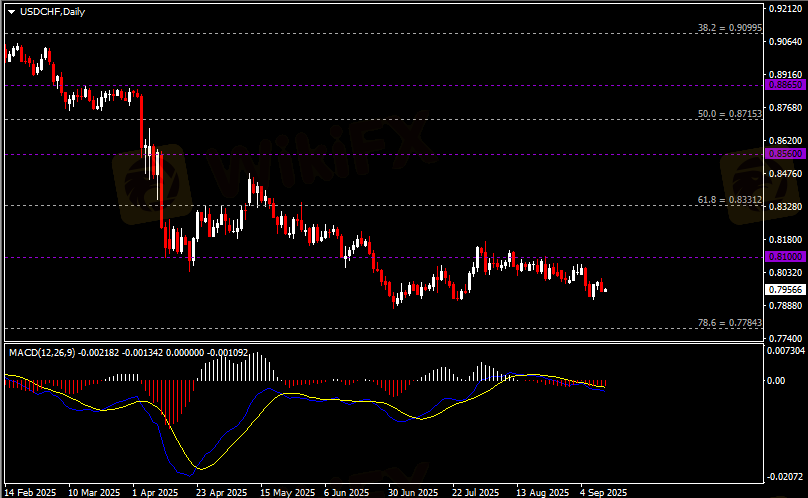Screen dimensions: 808x498
Task: Click the 0.83280 price axis value
Action: (786, 207)
